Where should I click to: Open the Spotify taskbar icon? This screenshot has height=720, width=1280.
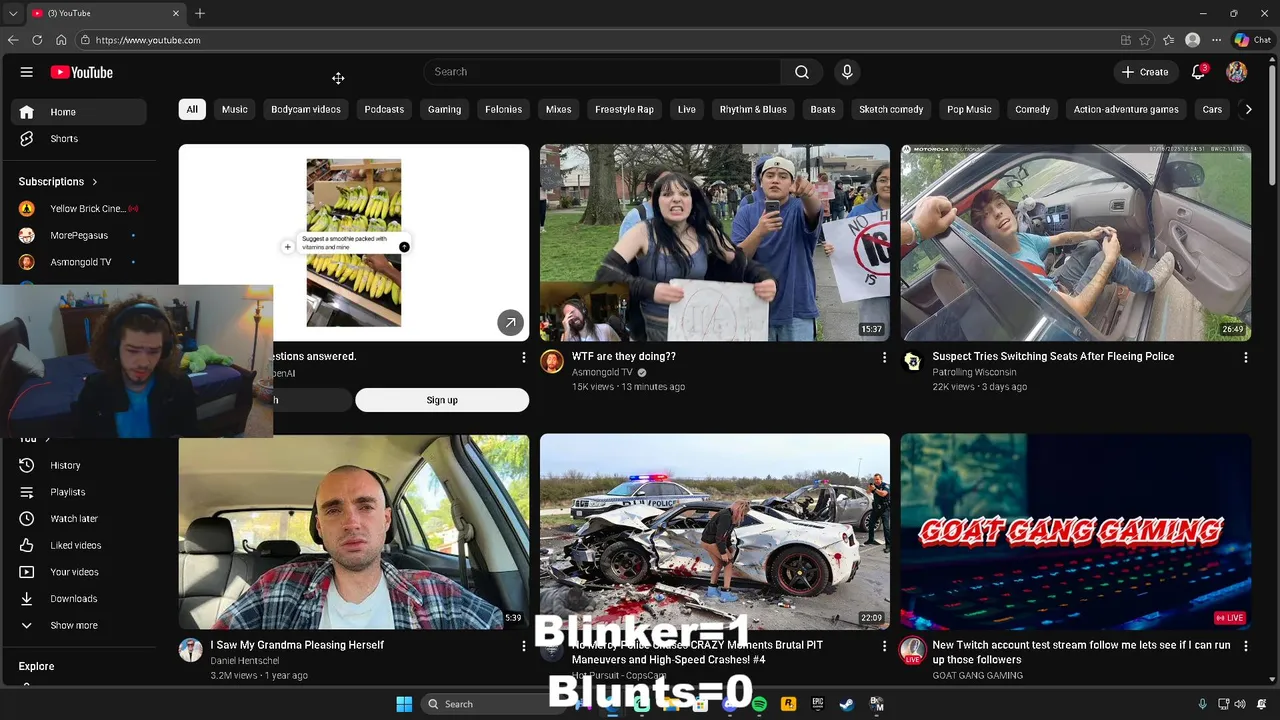pyautogui.click(x=759, y=704)
